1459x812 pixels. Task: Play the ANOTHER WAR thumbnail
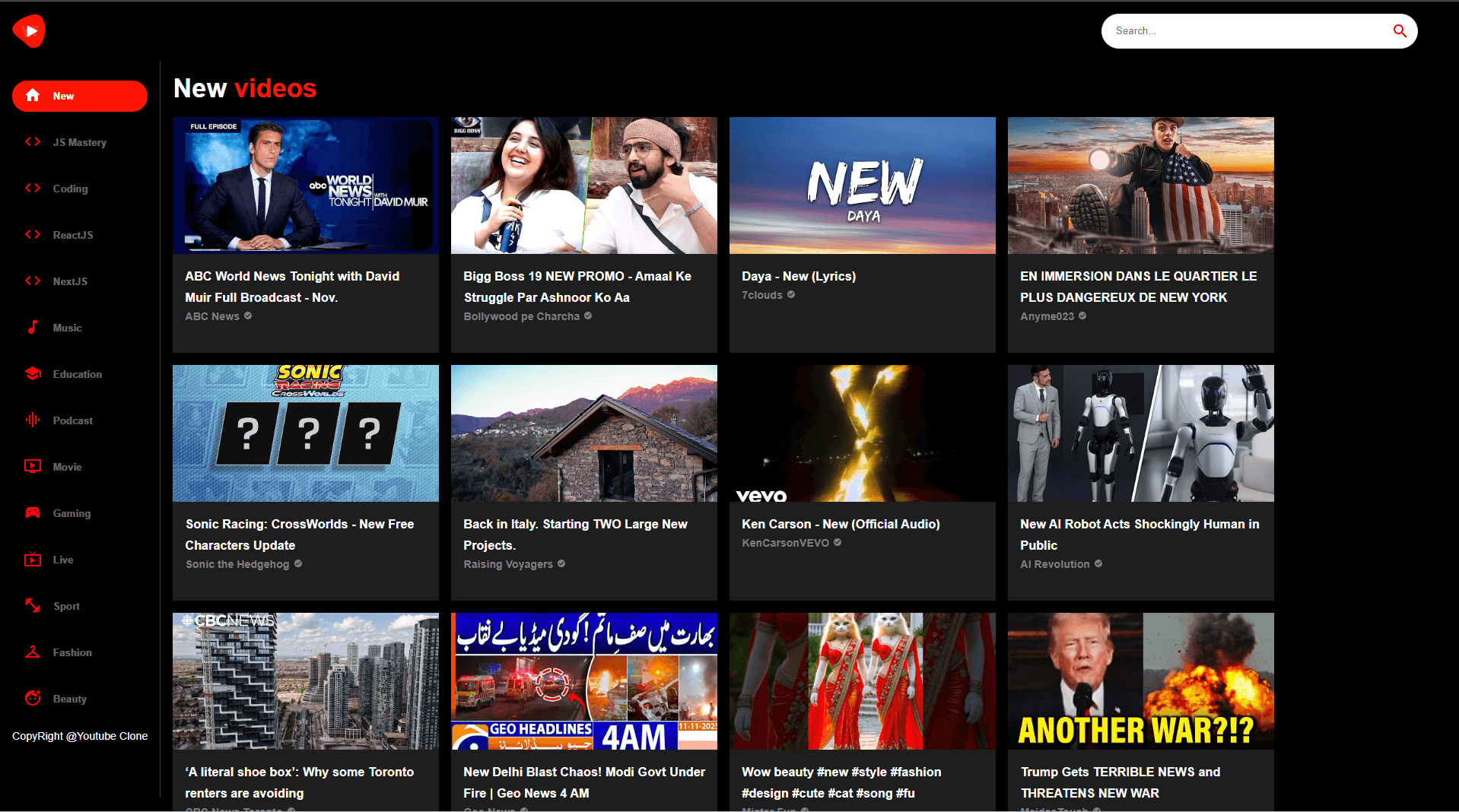coord(1141,681)
